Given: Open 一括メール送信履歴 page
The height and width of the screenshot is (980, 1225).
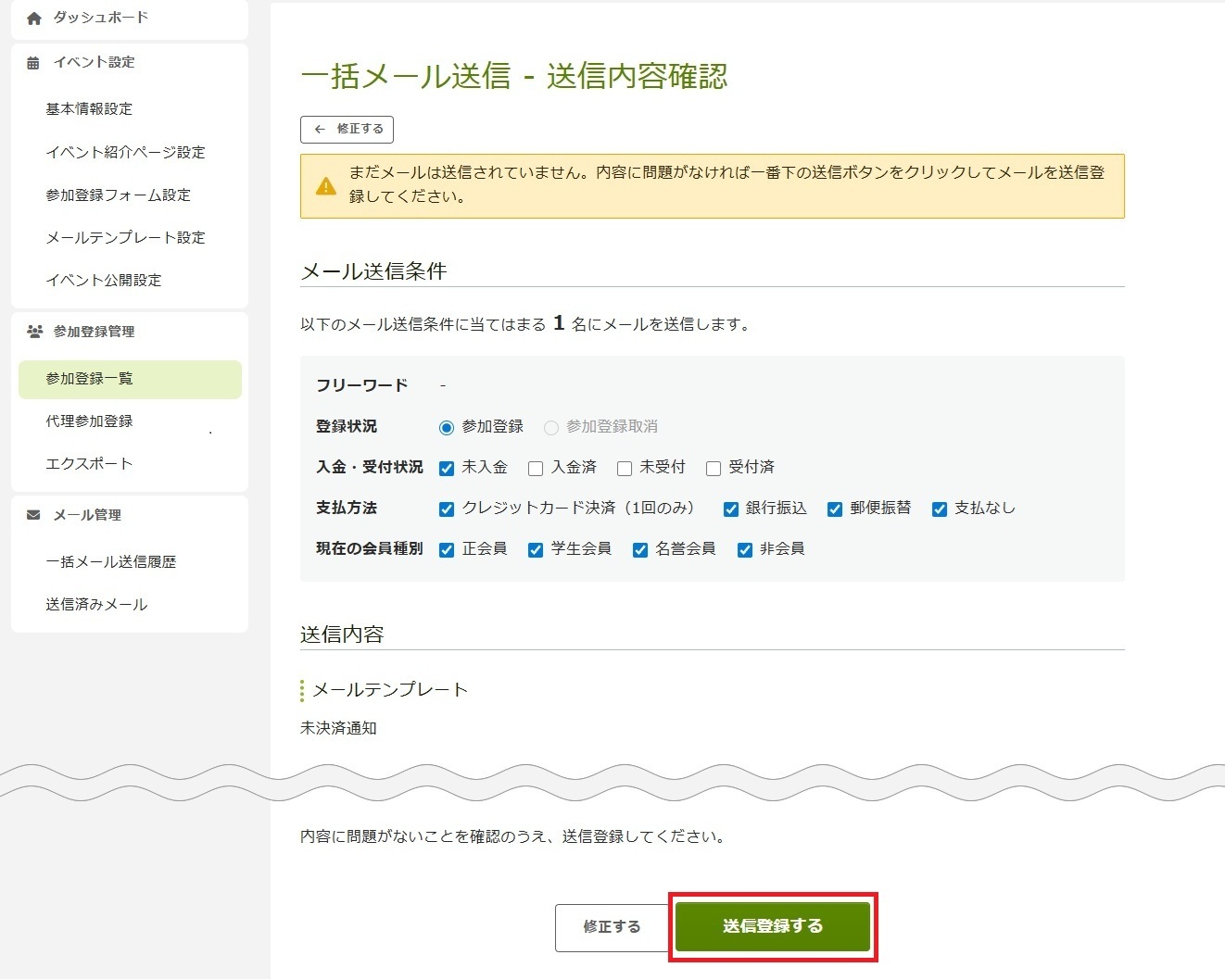Looking at the screenshot, I should pos(110,562).
